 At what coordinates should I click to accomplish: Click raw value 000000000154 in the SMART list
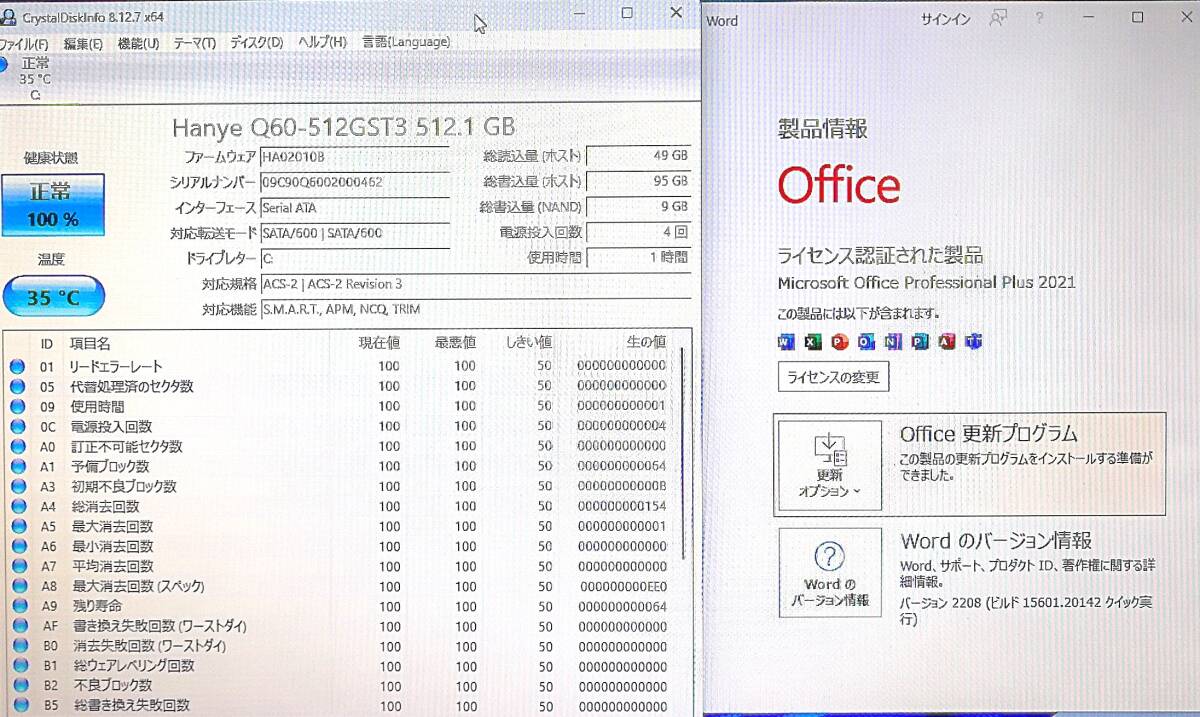click(x=622, y=506)
